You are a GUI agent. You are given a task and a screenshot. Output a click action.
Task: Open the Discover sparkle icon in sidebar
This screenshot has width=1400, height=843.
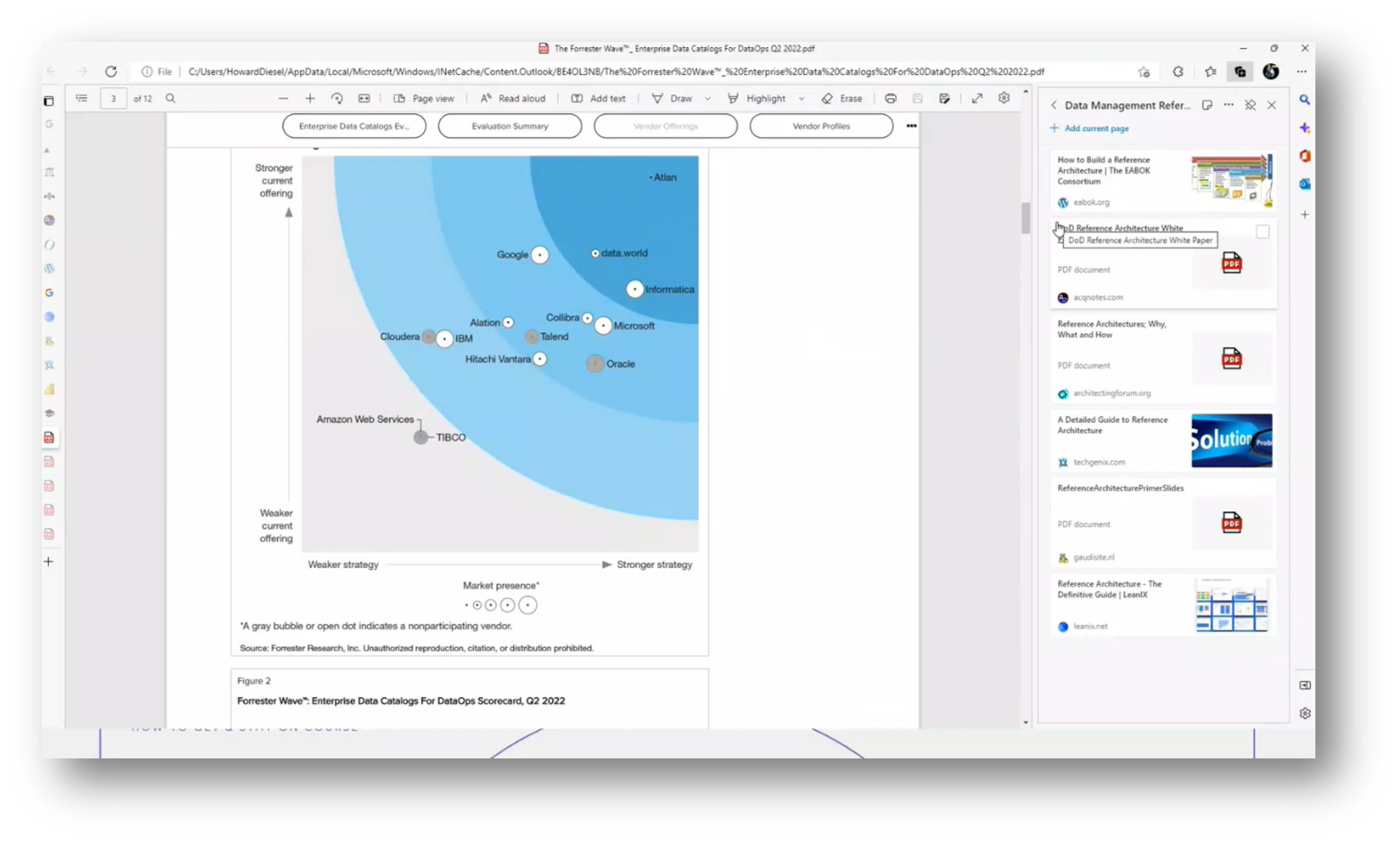(x=1305, y=128)
